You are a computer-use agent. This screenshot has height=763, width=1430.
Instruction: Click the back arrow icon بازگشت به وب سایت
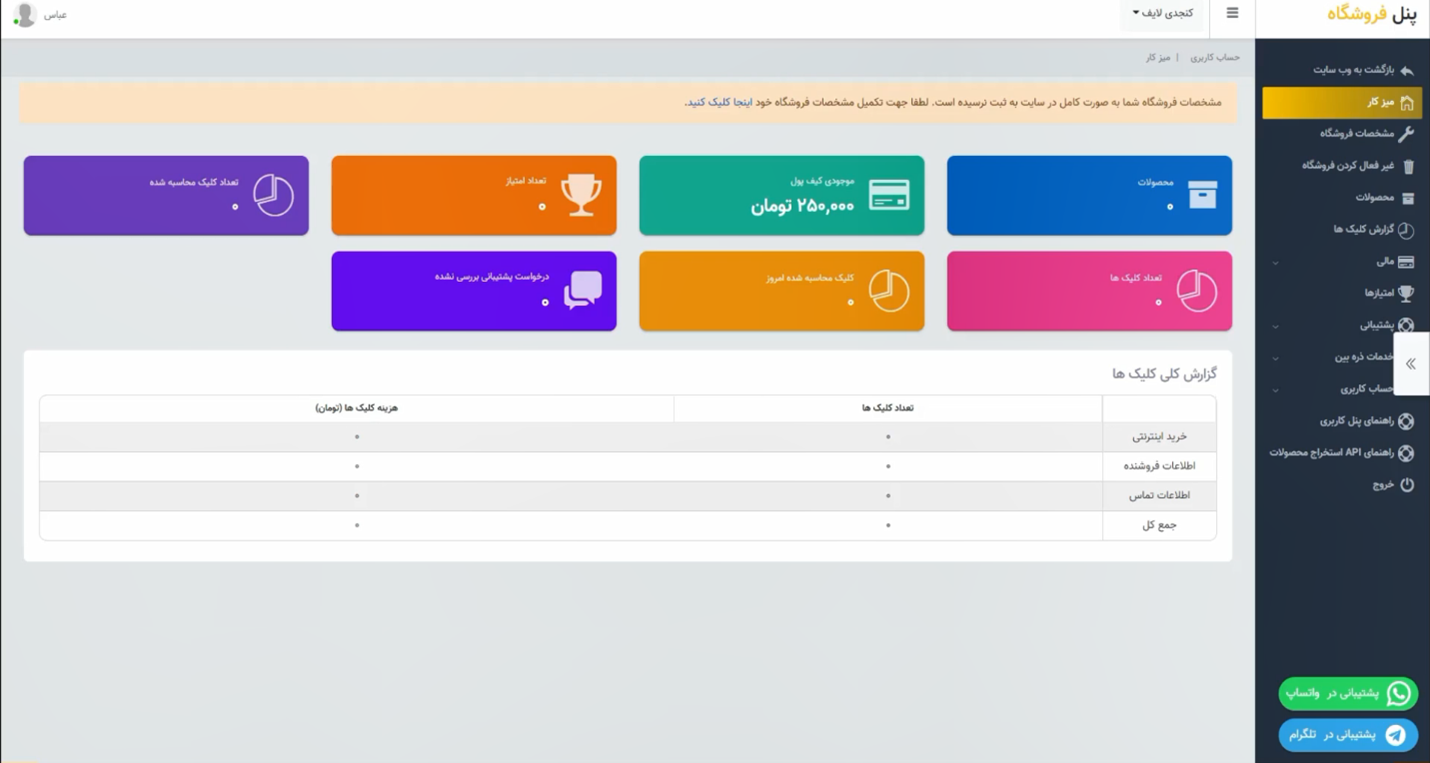tap(1407, 71)
